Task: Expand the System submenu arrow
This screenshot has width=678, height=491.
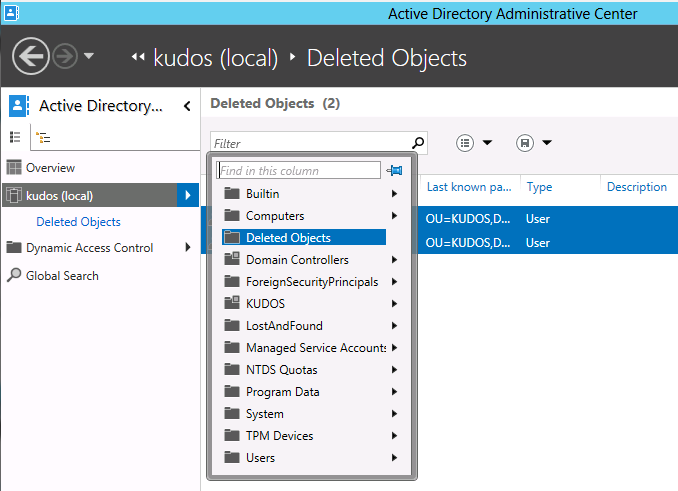Action: coord(394,414)
